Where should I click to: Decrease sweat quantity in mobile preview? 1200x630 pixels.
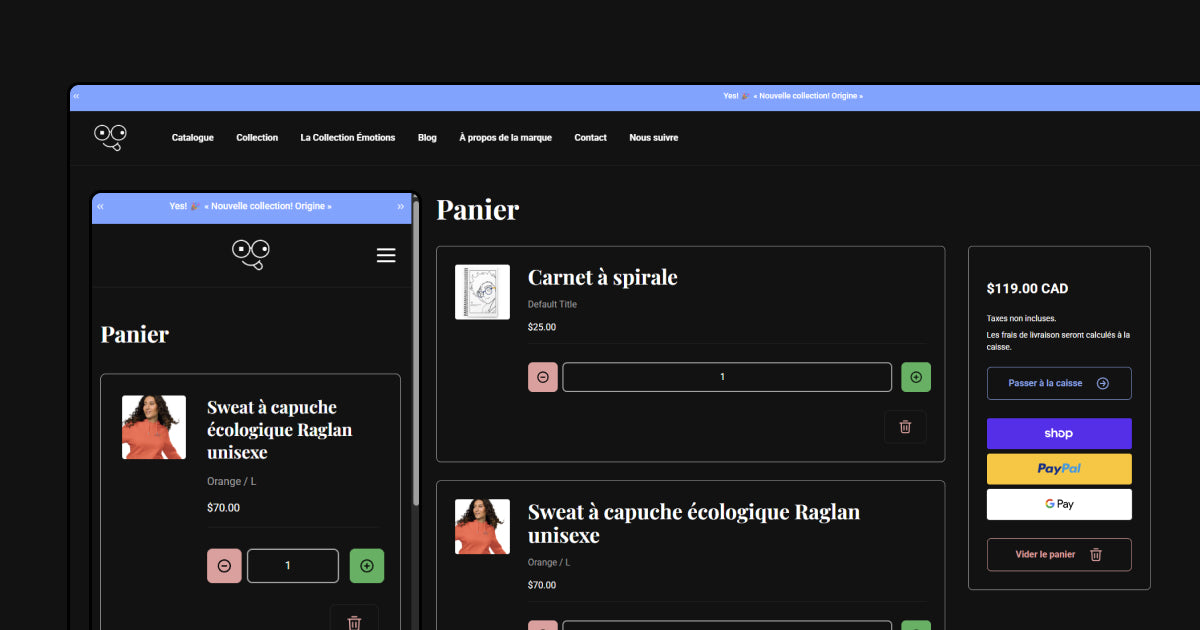click(x=224, y=566)
